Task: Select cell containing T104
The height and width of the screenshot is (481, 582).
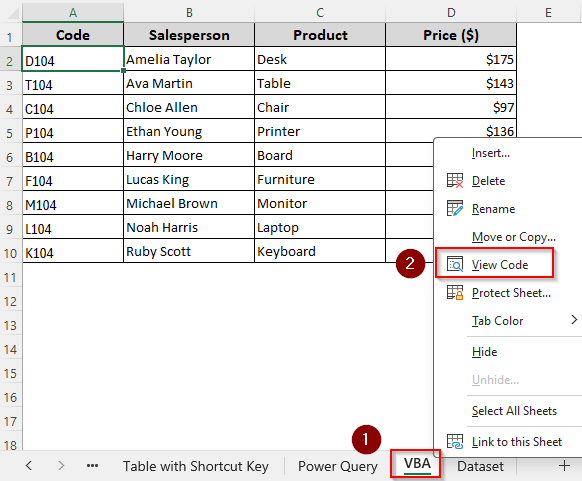Action: tap(73, 83)
